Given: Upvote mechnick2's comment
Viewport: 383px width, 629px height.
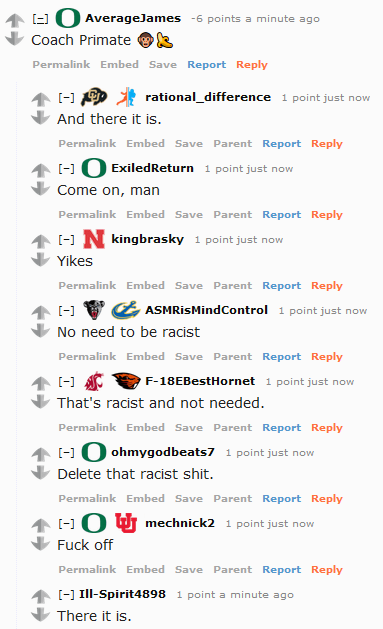Looking at the screenshot, I should 41,526.
